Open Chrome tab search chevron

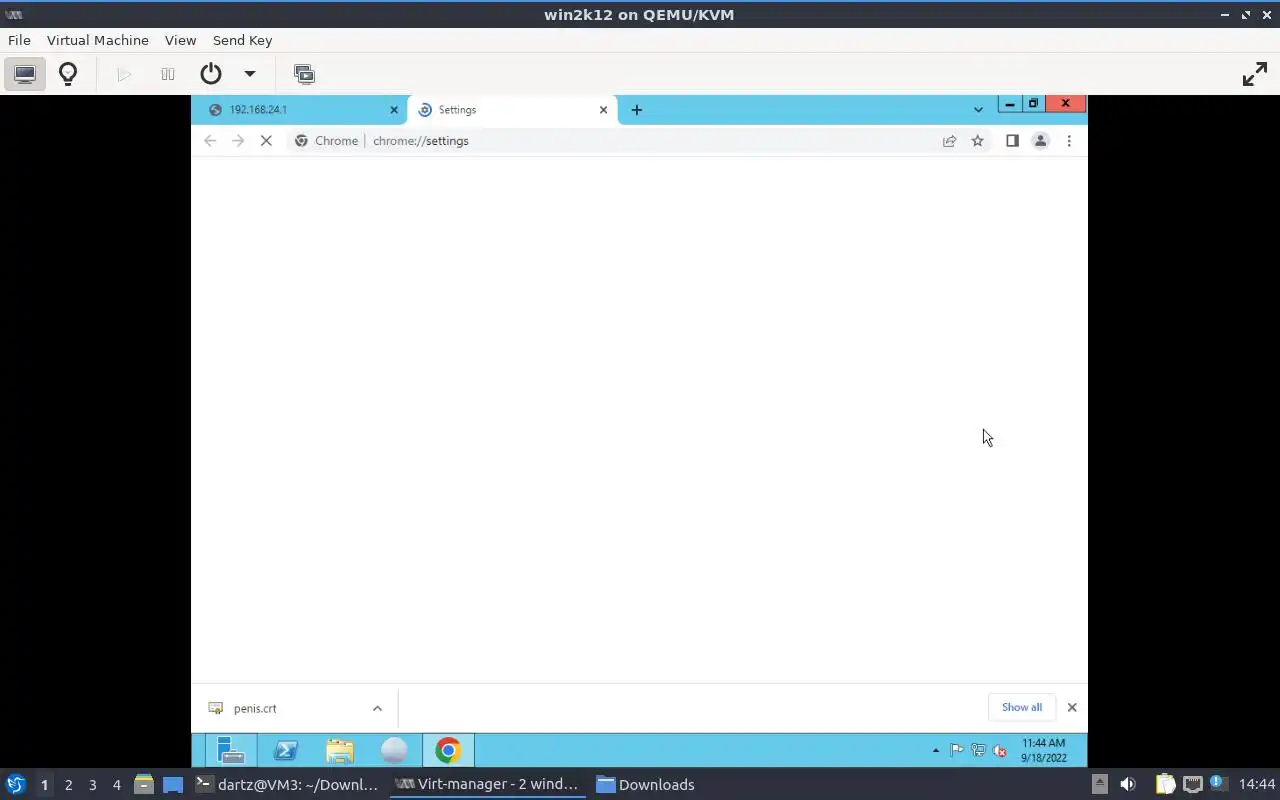978,110
